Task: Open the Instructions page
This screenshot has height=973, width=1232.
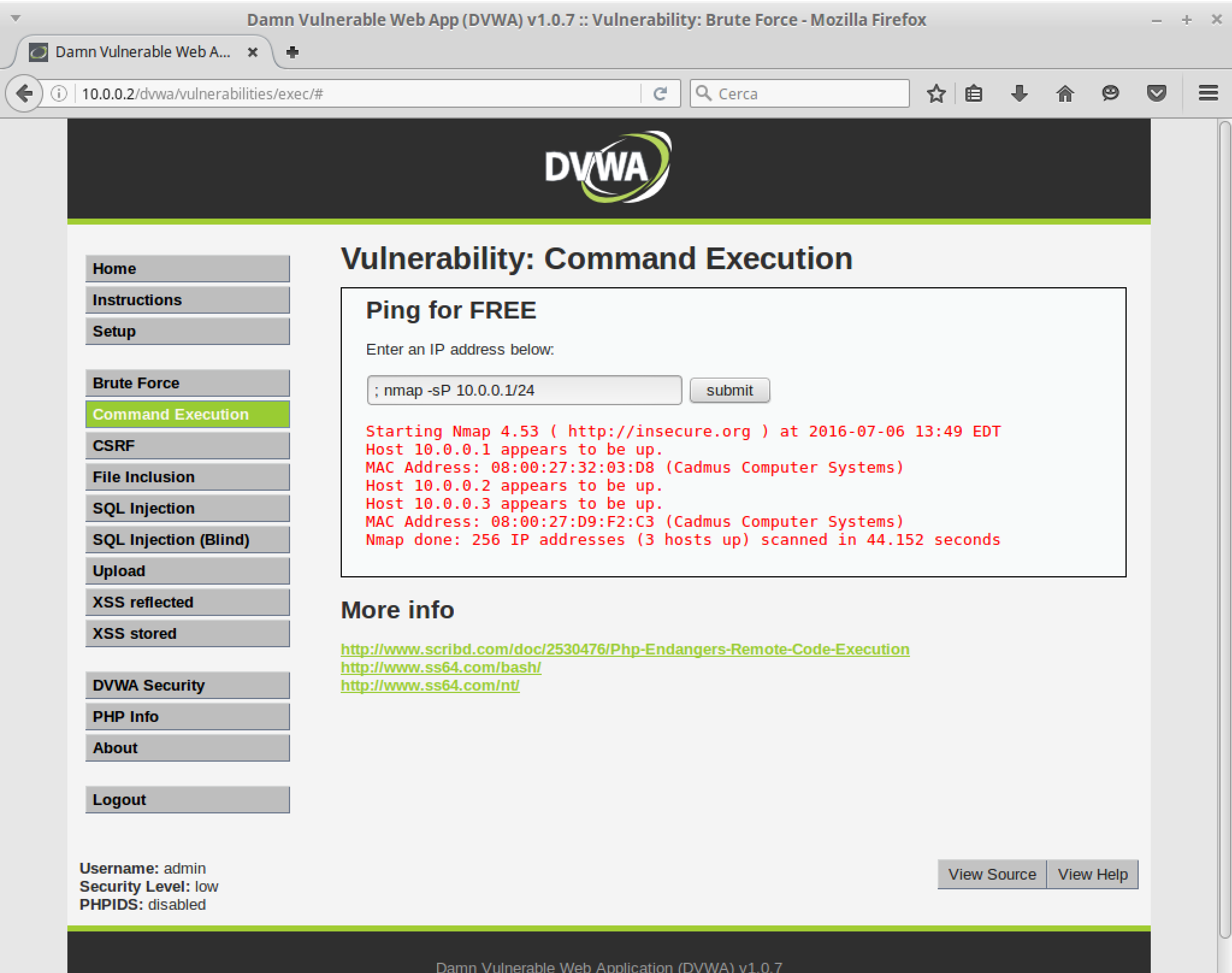Action: click(x=188, y=300)
